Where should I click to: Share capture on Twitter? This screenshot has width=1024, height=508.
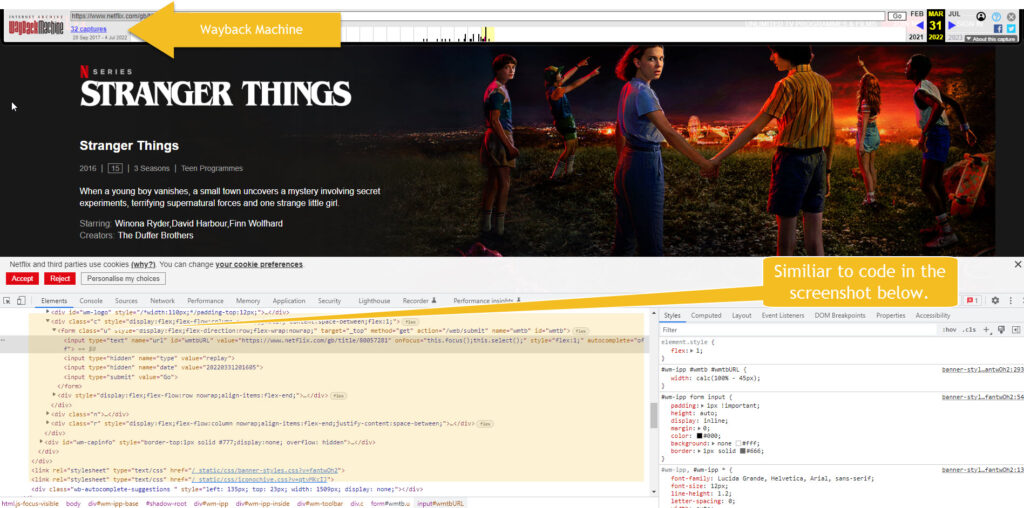(1011, 28)
